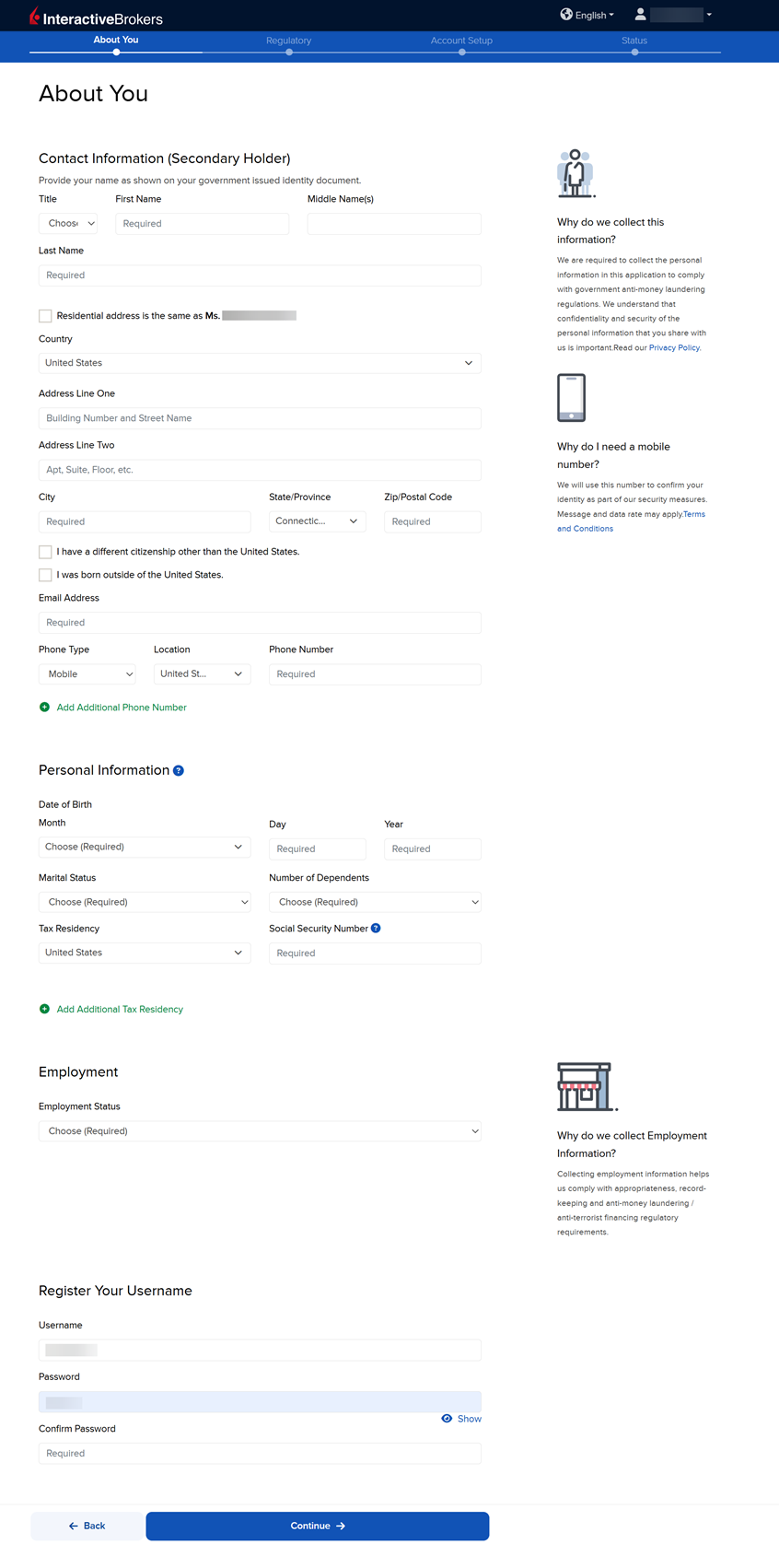
Task: Expand the Marital Status dropdown
Action: pos(145,902)
